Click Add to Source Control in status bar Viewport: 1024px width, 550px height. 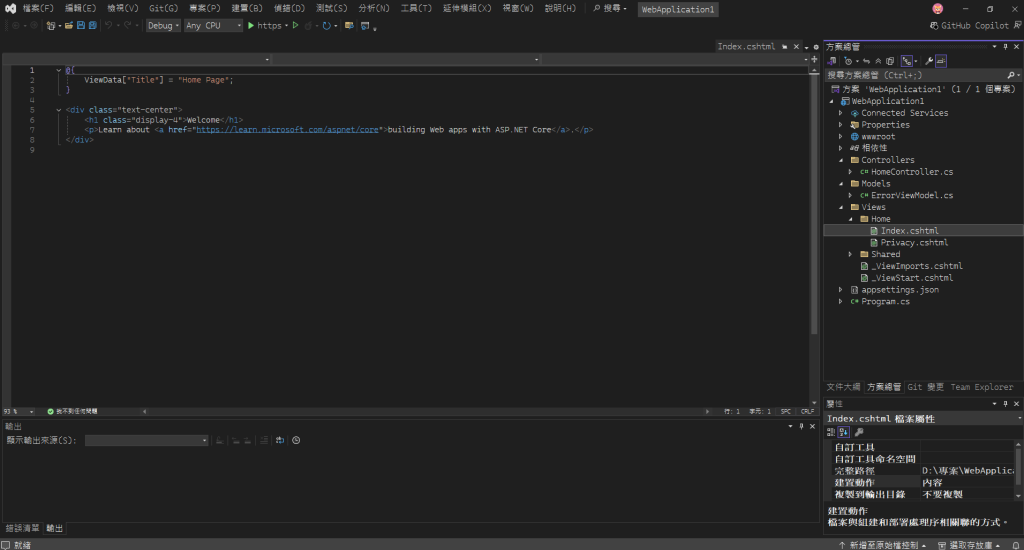pos(882,545)
